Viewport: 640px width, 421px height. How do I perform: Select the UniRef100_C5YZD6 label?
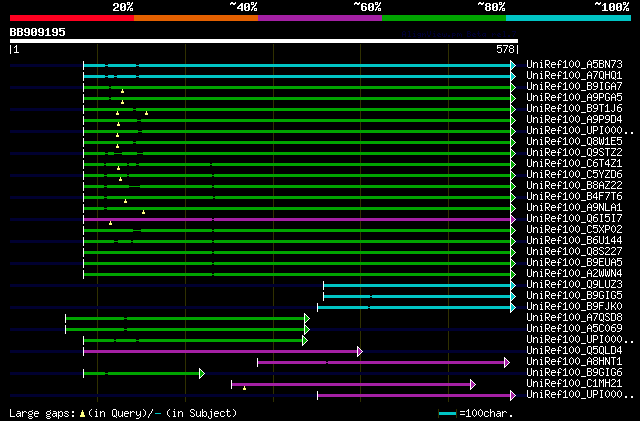(x=574, y=175)
